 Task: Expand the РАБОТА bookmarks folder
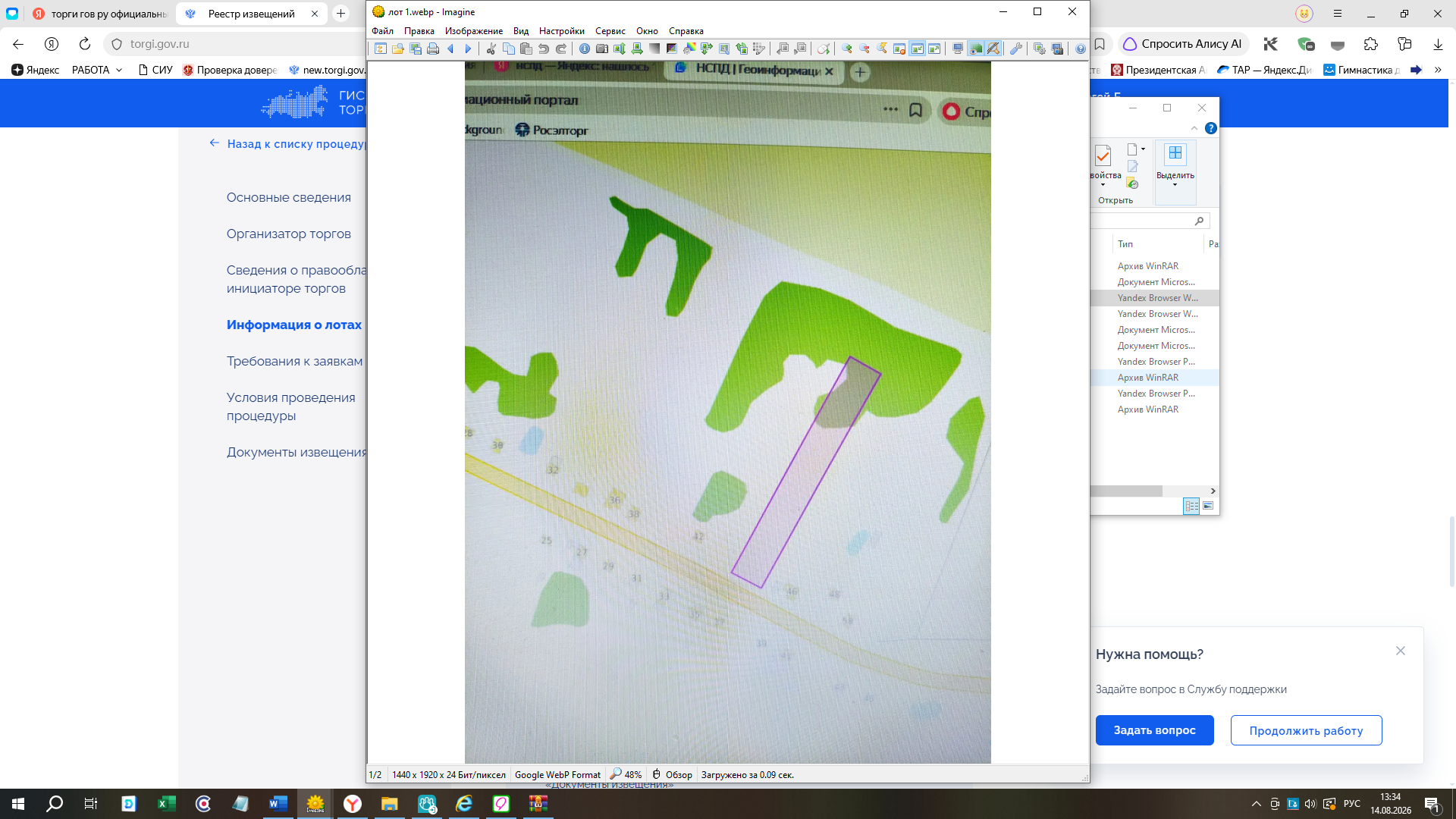97,70
